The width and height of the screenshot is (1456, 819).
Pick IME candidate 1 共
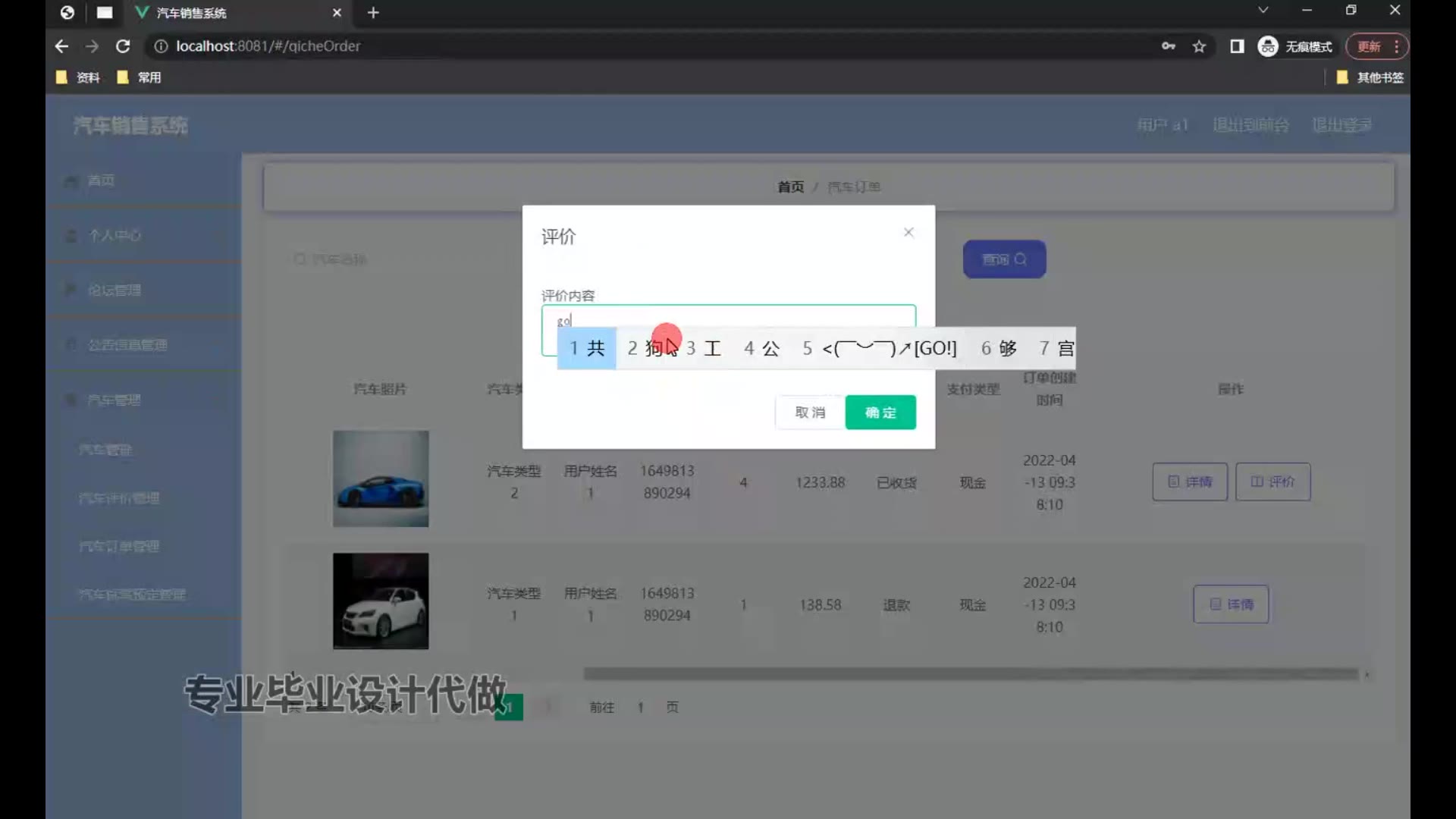(587, 348)
